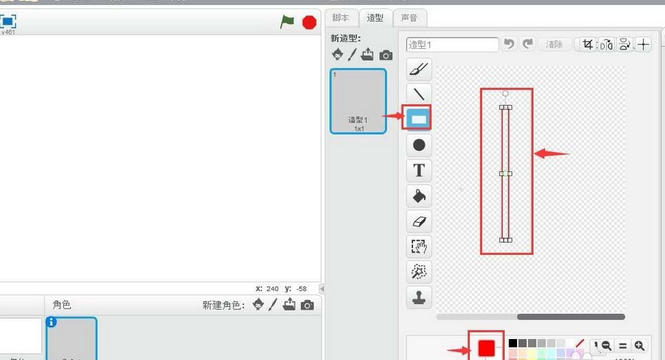
Task: Upload sprite from file
Action: 289,304
